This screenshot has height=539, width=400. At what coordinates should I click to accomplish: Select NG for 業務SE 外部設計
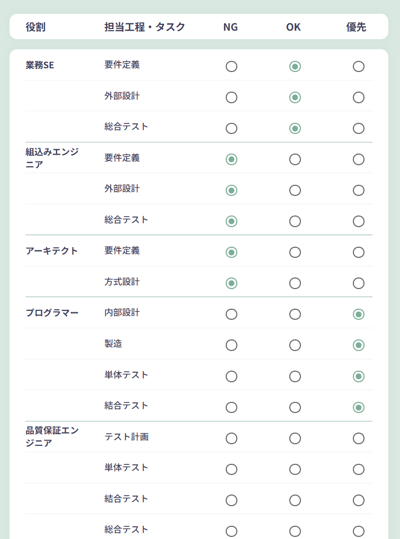coord(231,97)
